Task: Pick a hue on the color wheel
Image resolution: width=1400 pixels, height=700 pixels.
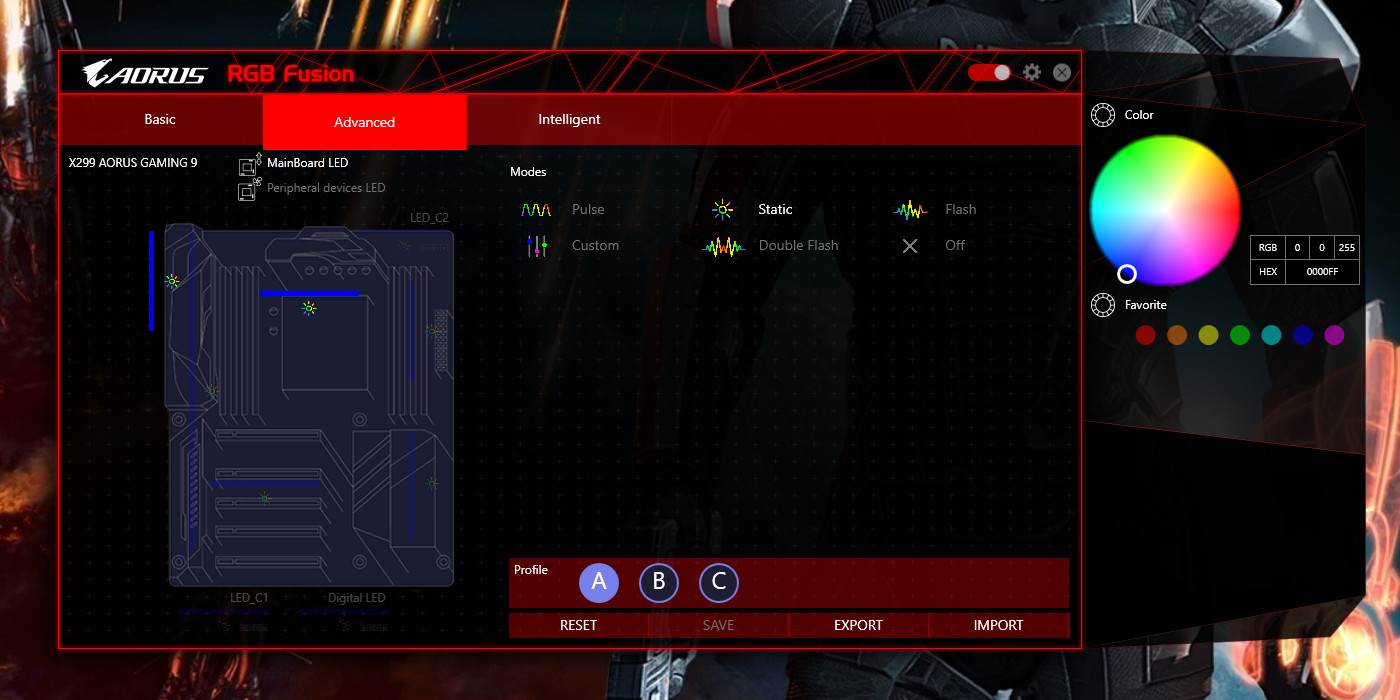Action: click(x=1165, y=209)
